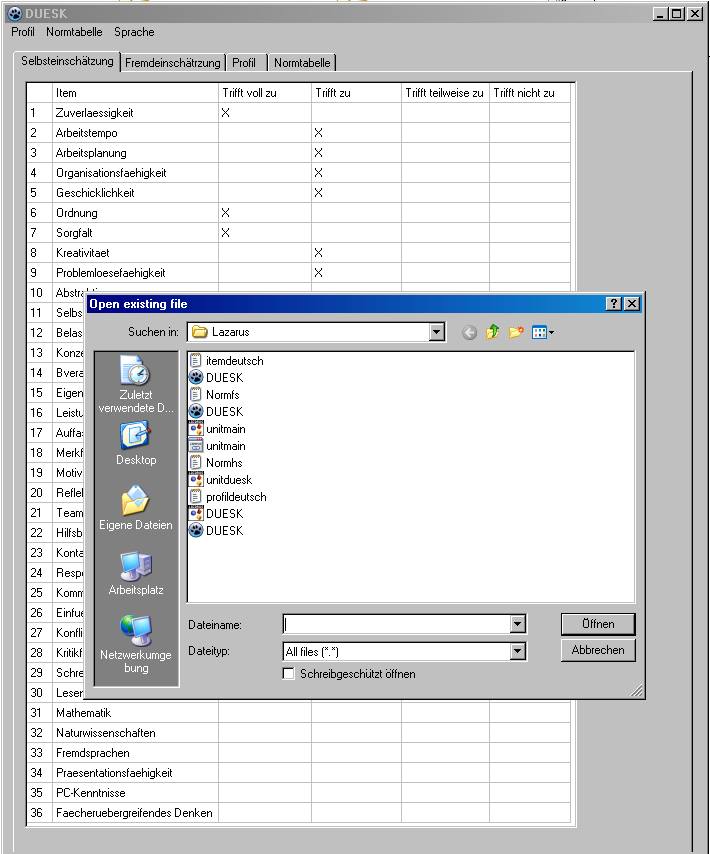
Task: Close the Open existing file dialog
Action: click(632, 304)
